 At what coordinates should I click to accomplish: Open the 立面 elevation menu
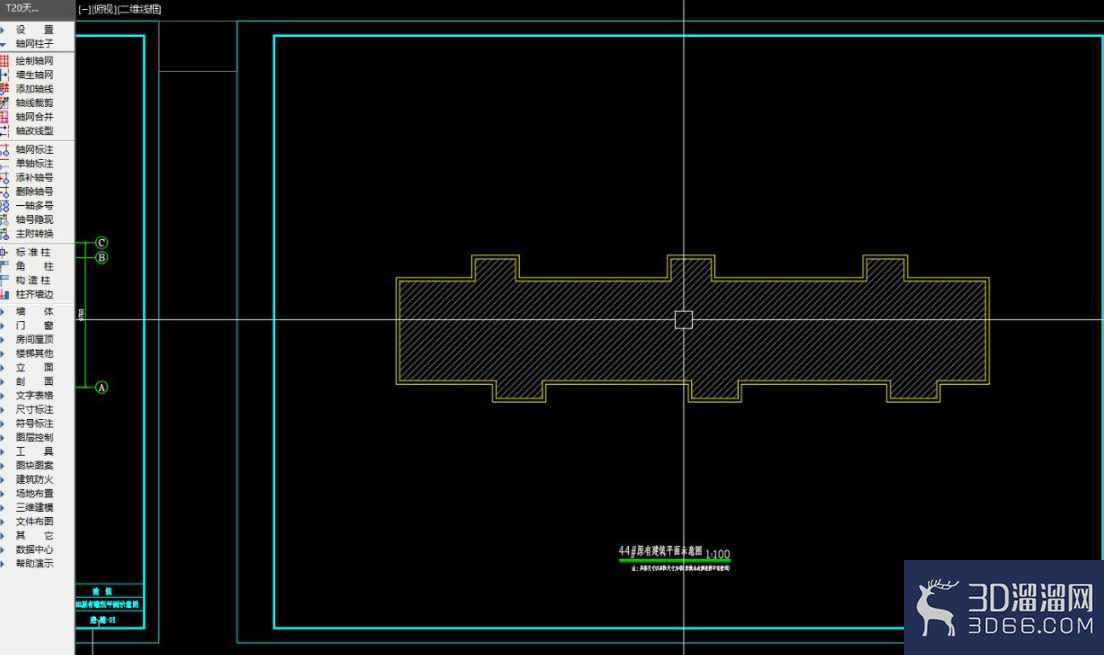(34, 368)
